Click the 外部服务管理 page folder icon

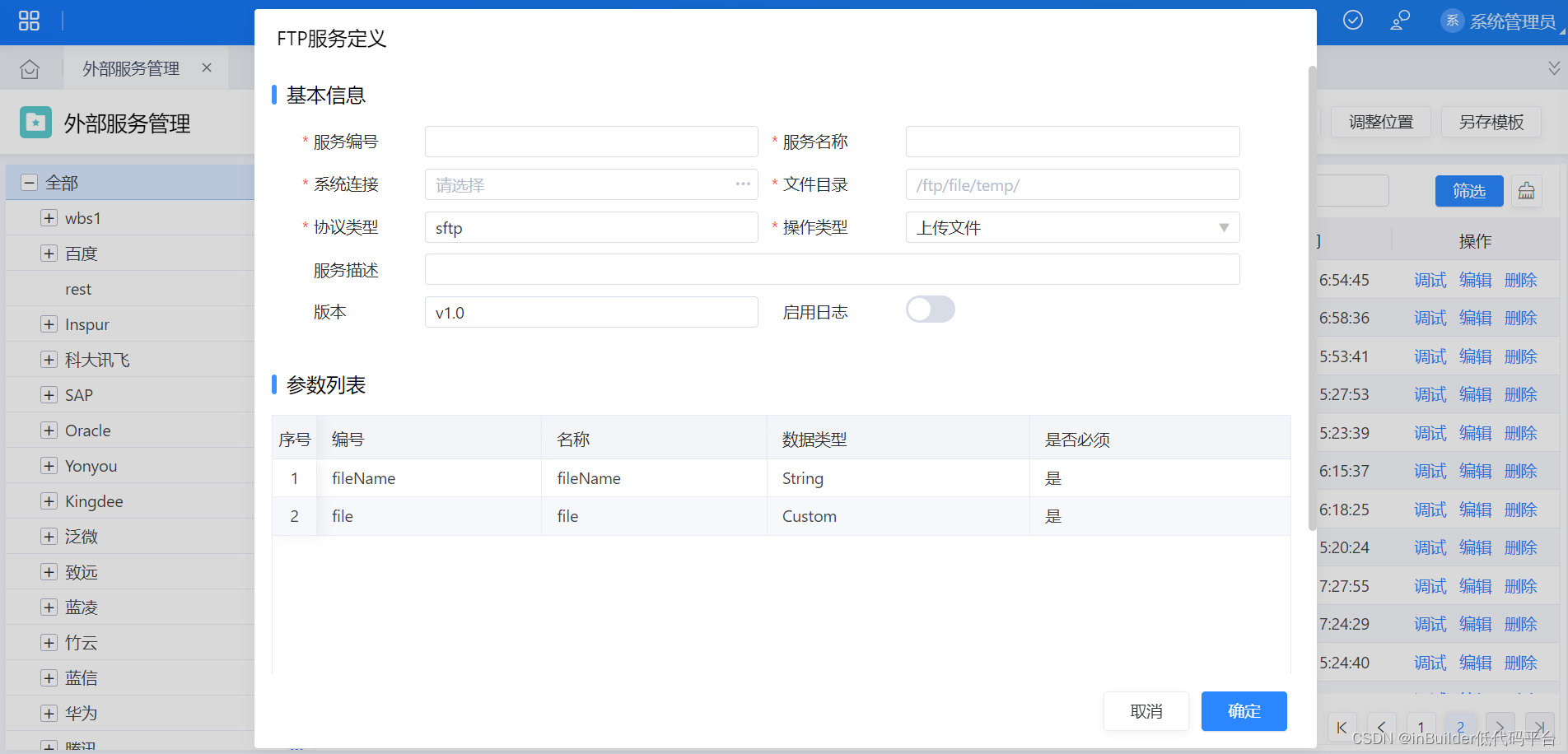[35, 123]
